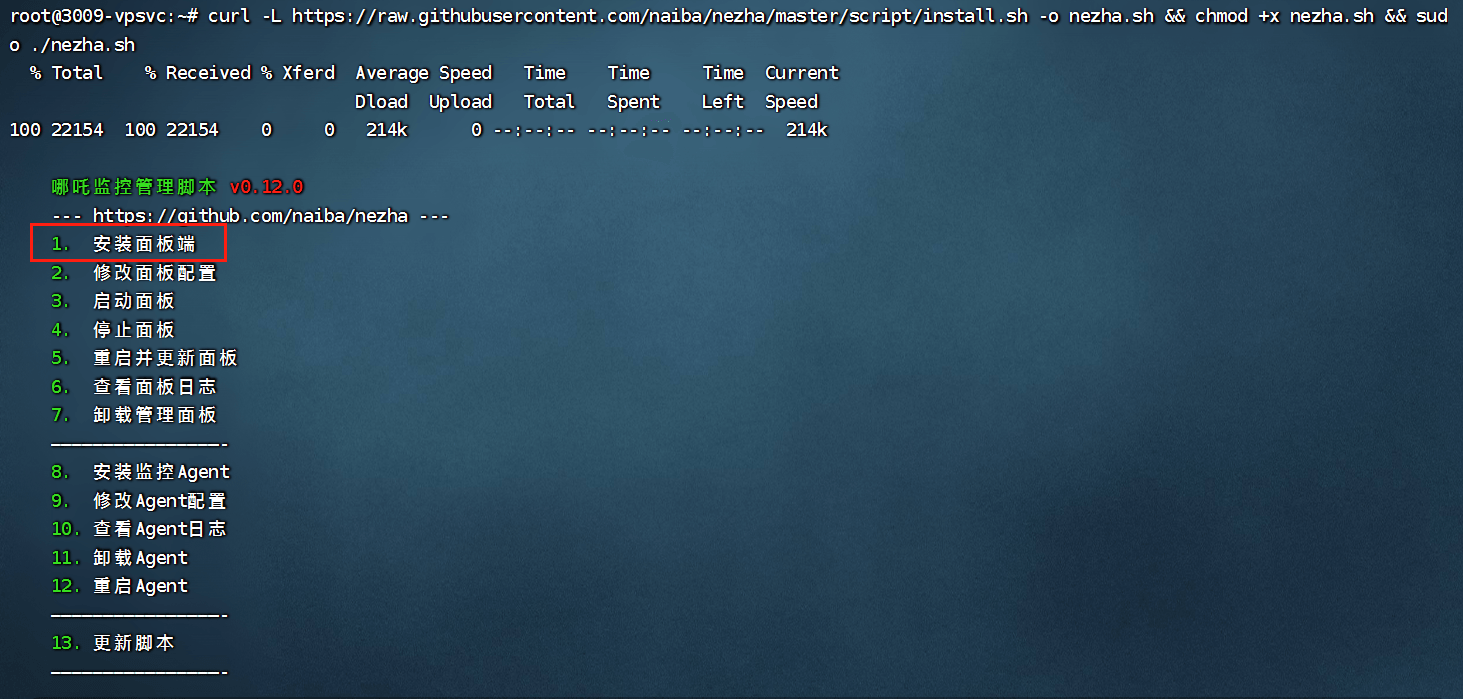Click the 'Current' column header text
Image resolution: width=1463 pixels, height=699 pixels.
coord(802,73)
